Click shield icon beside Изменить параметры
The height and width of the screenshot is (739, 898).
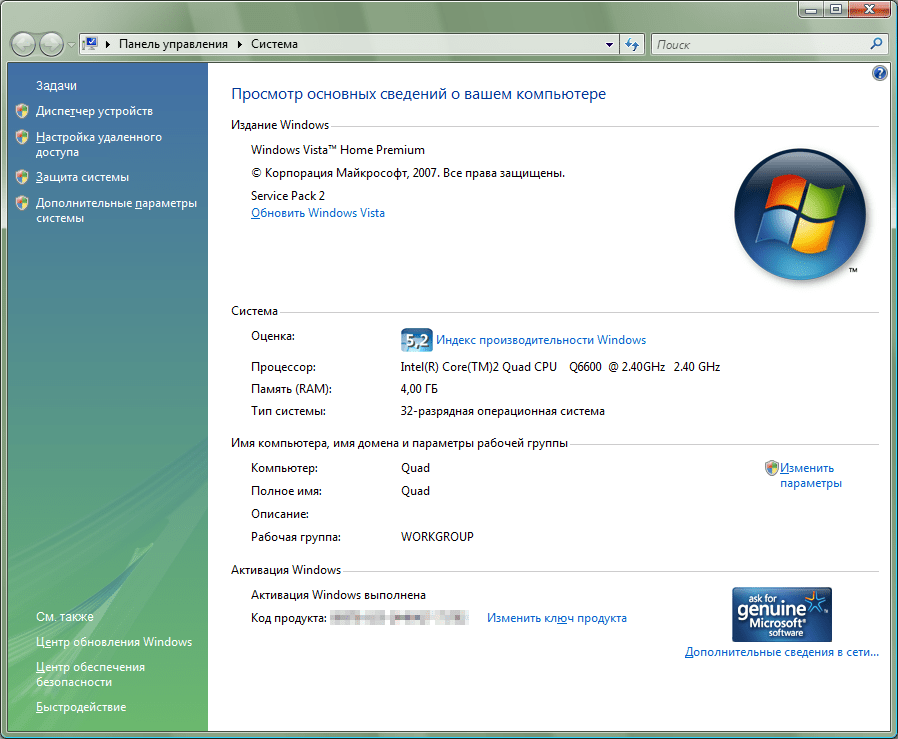click(x=771, y=468)
